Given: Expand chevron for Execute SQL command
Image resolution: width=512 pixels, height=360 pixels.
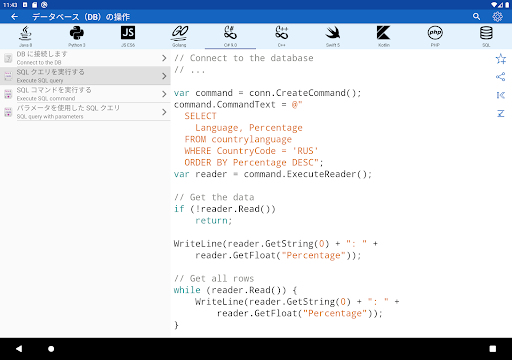Looking at the screenshot, I should pos(164,94).
